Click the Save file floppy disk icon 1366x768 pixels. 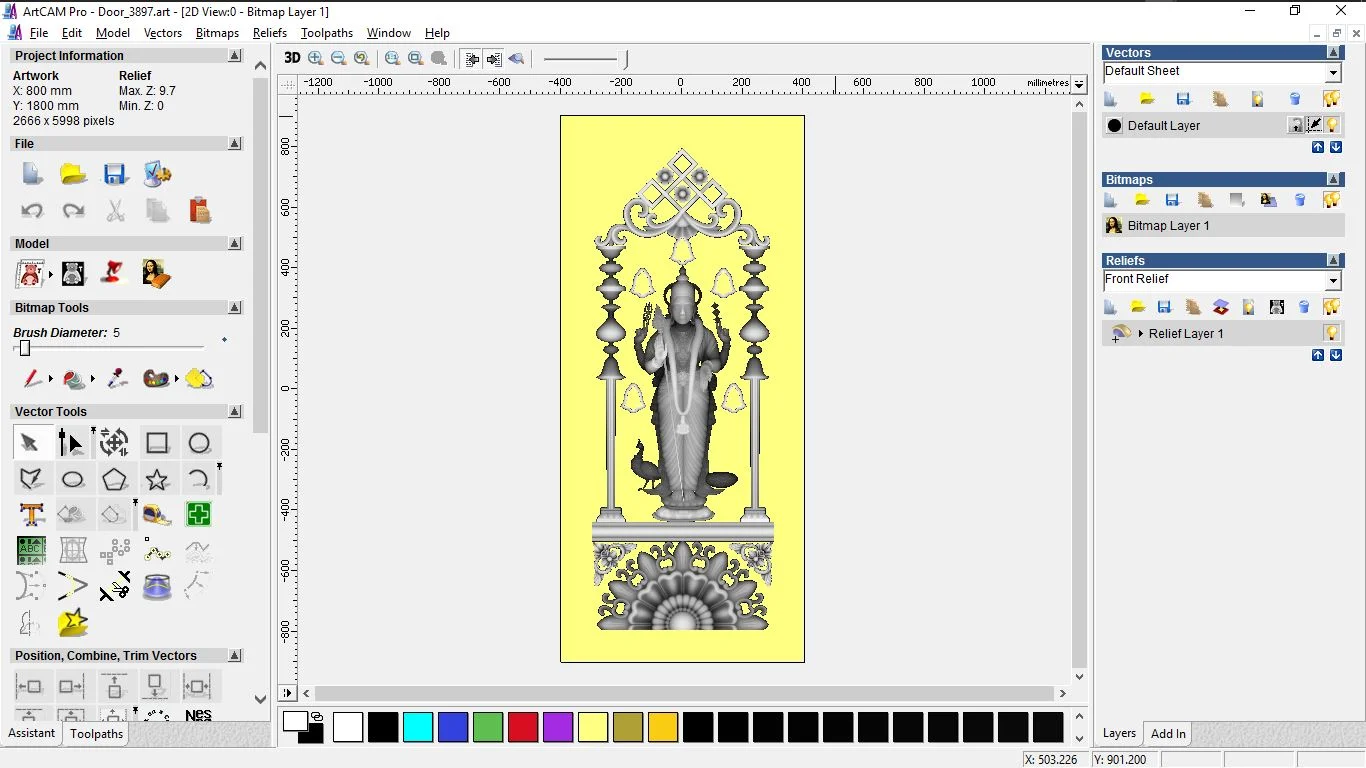point(115,174)
